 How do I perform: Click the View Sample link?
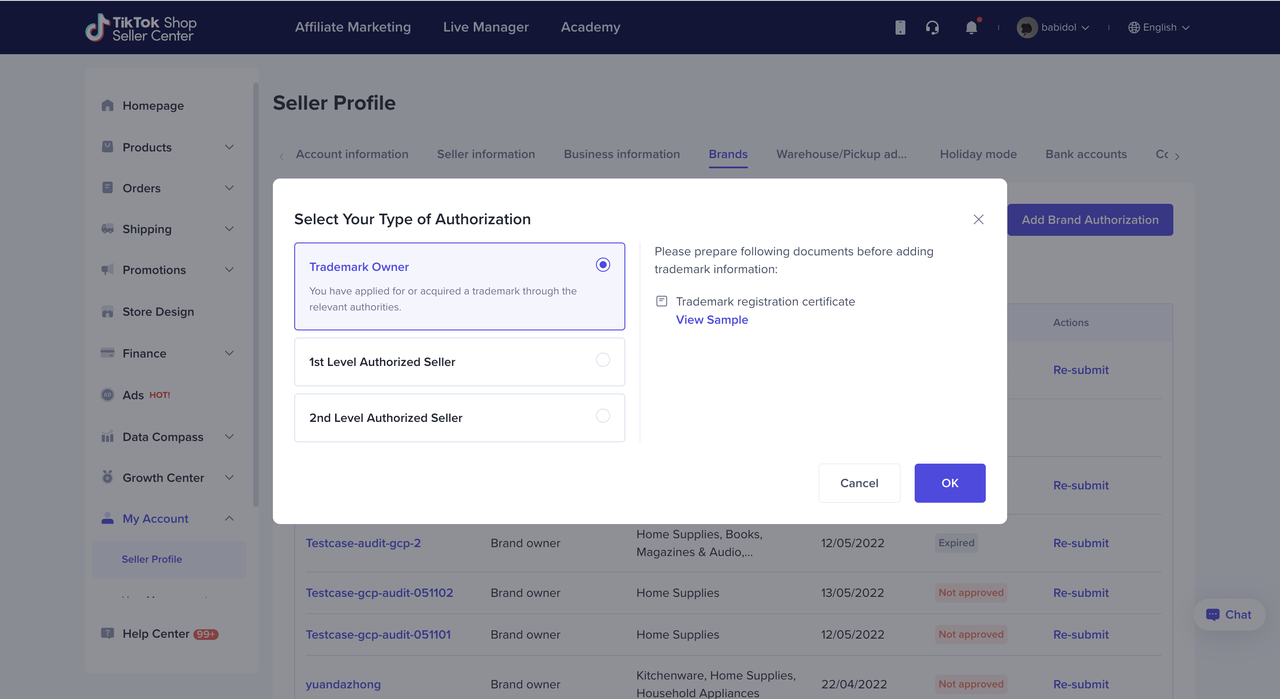click(711, 320)
